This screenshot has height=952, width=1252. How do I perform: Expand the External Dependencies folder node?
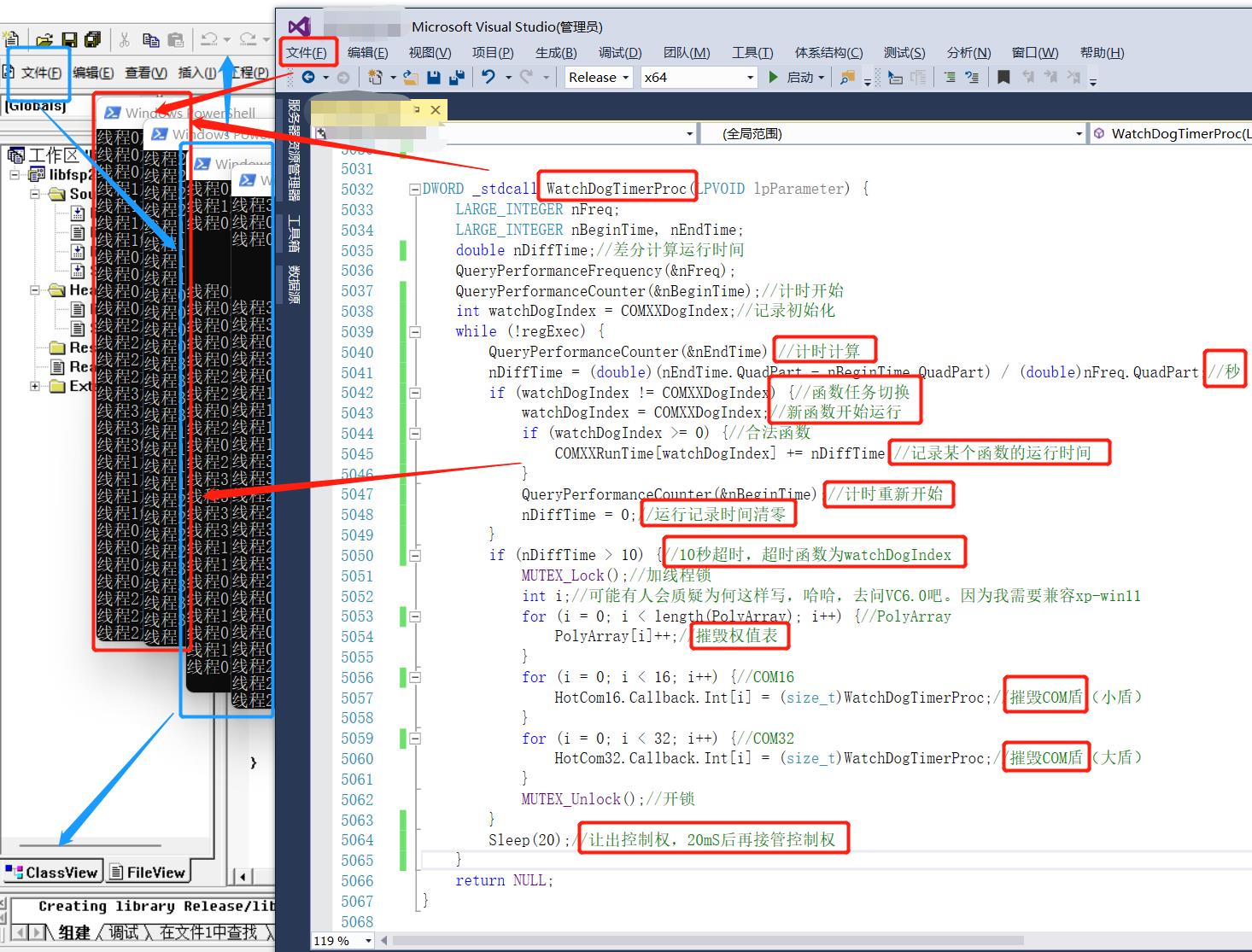(x=35, y=386)
